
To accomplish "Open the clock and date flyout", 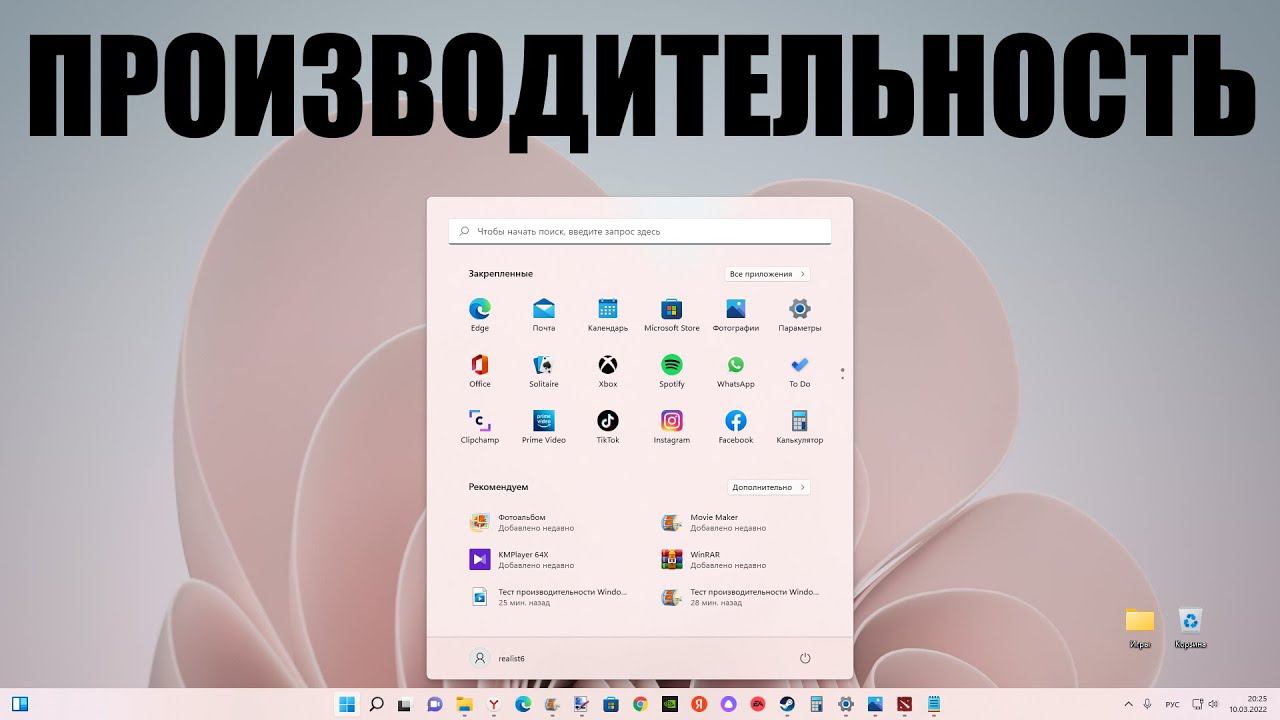I will [x=1249, y=704].
